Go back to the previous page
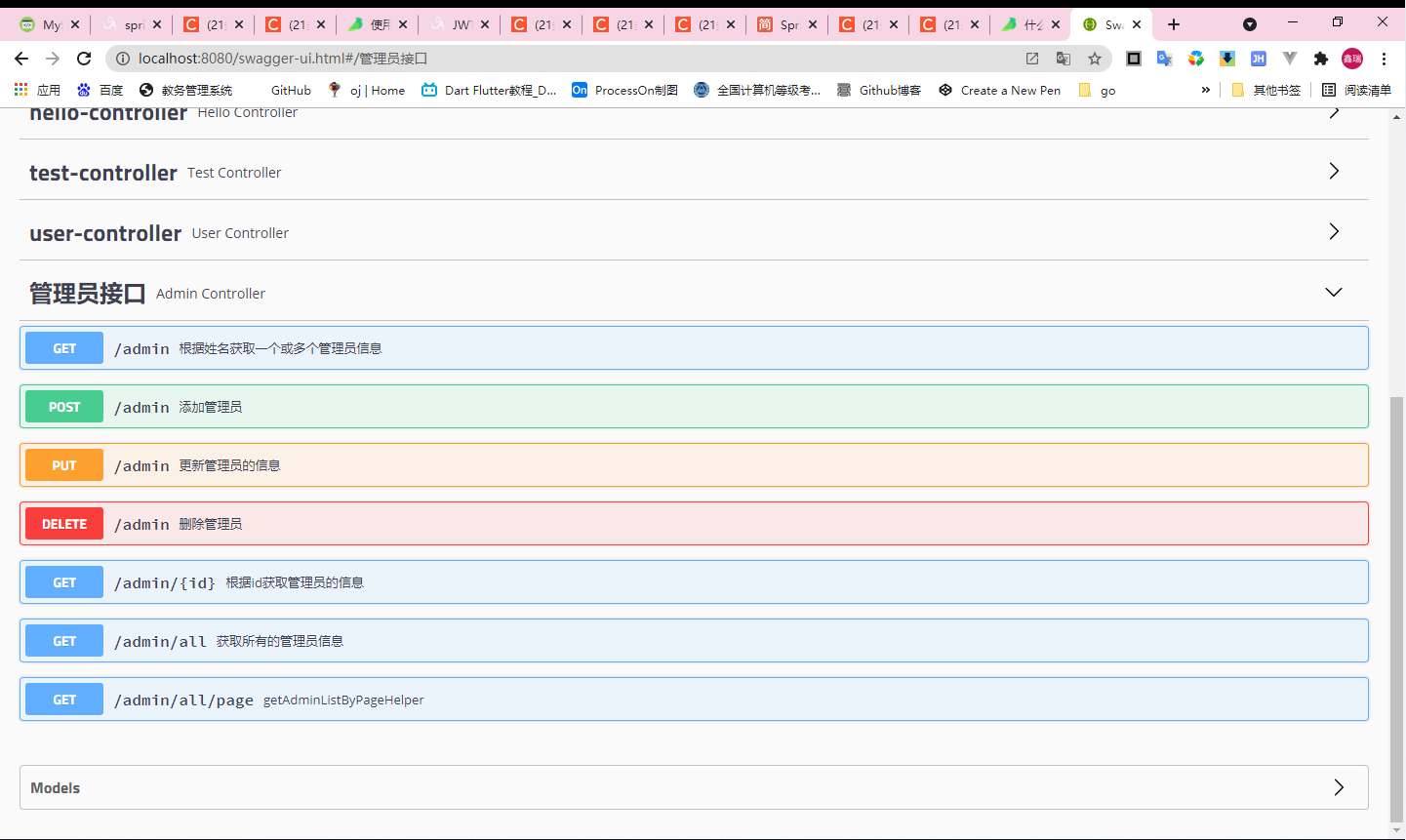The height and width of the screenshot is (840, 1406). pyautogui.click(x=21, y=59)
